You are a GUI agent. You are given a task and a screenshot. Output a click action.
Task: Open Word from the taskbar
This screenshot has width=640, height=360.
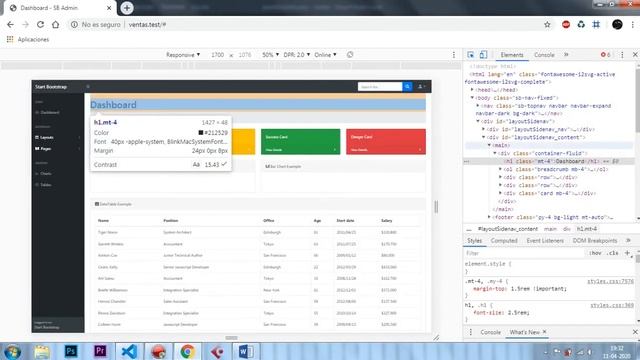(x=246, y=351)
